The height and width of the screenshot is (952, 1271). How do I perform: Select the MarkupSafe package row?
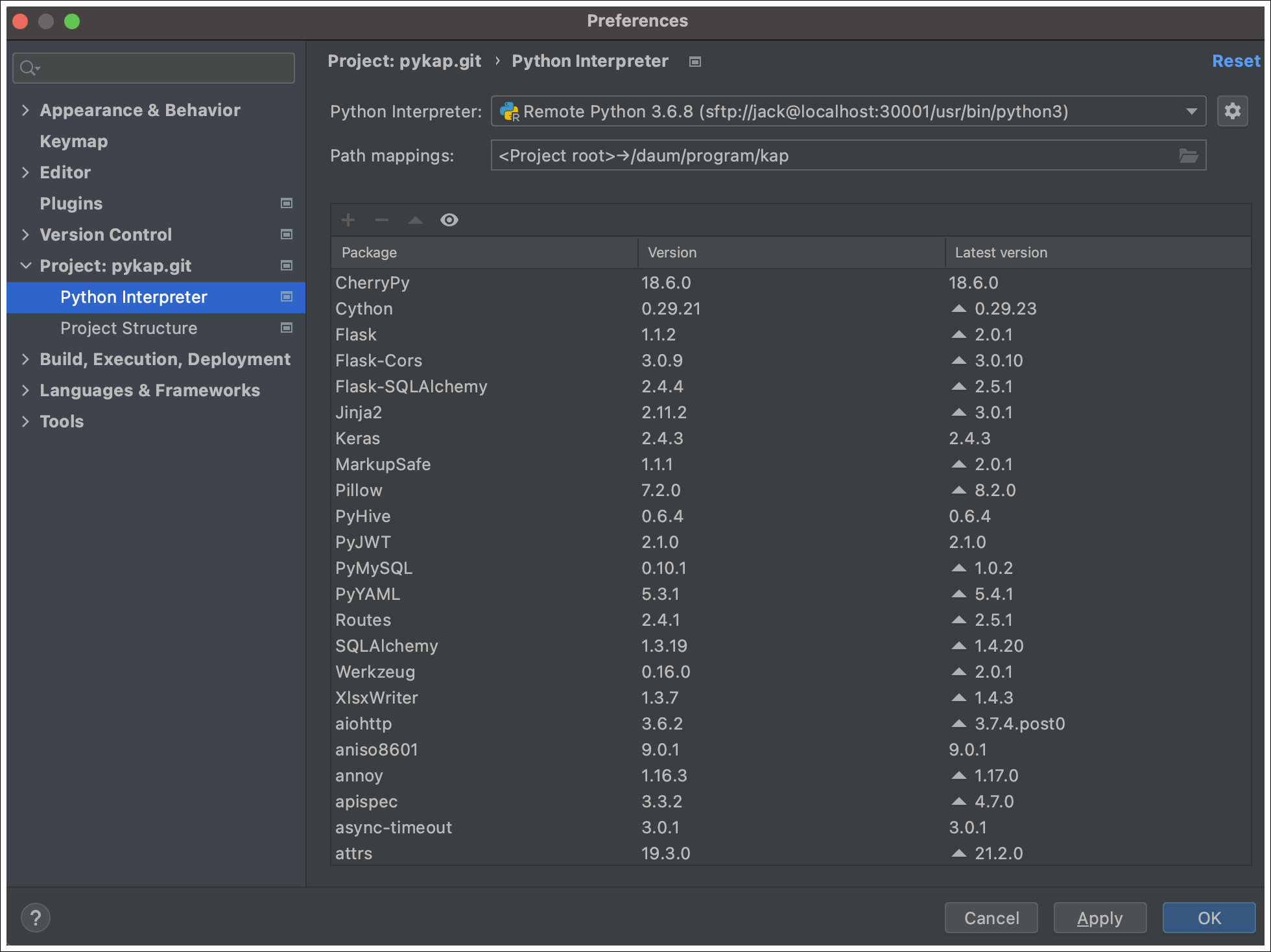(790, 464)
